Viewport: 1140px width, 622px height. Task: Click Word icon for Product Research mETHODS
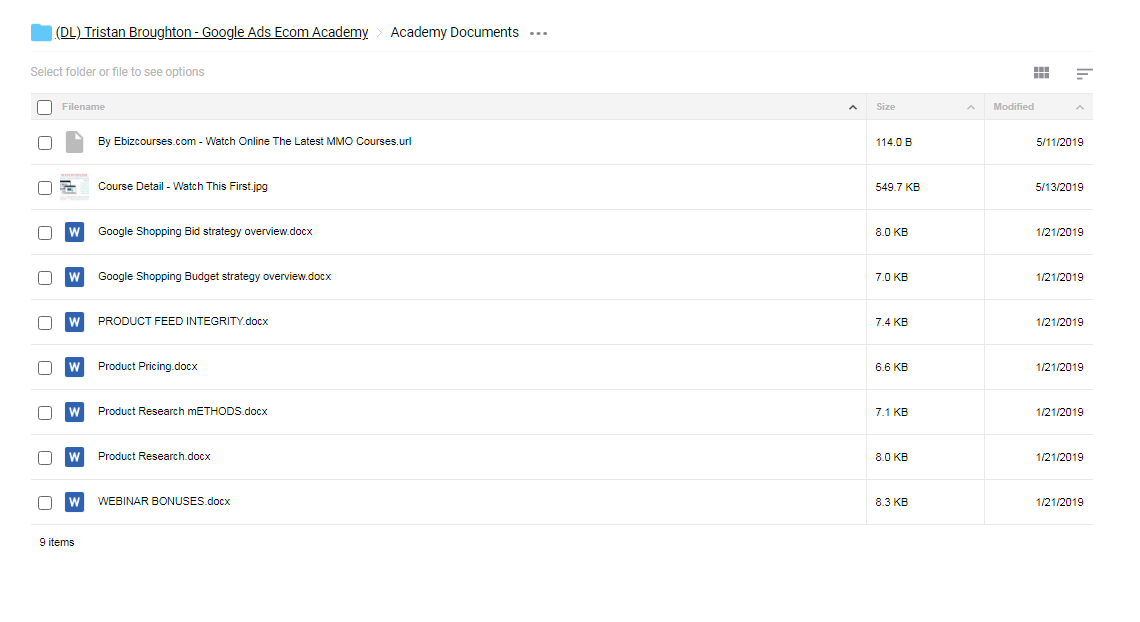pos(74,412)
